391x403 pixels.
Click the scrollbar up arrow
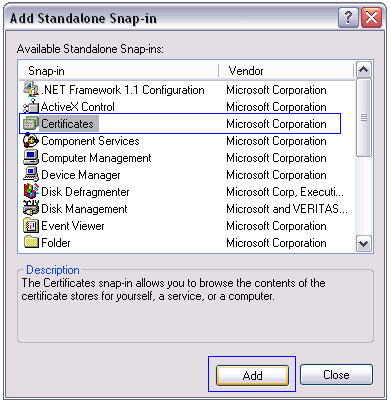[x=364, y=70]
